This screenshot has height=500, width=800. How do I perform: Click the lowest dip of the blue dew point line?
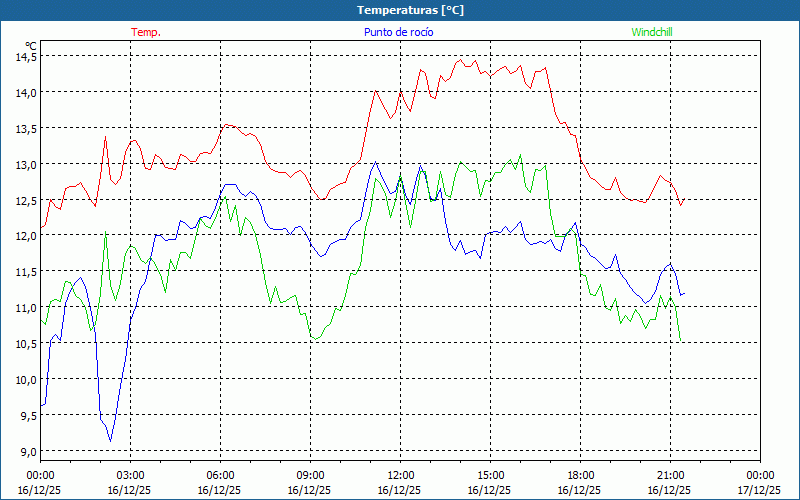pos(110,440)
